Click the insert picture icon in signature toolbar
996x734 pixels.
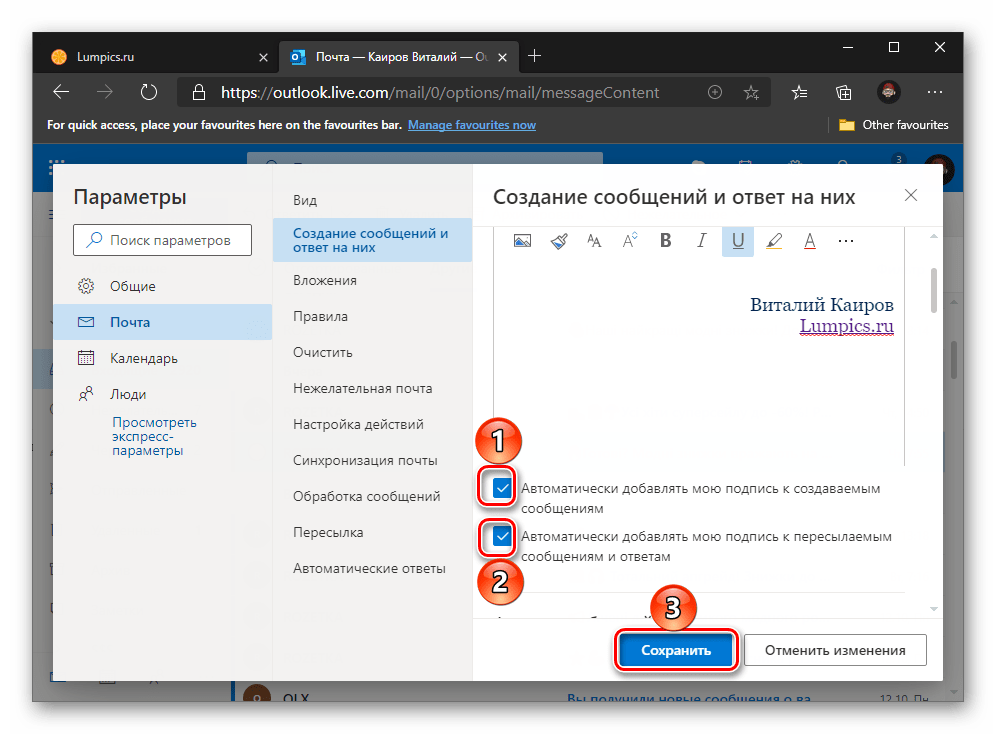[522, 241]
